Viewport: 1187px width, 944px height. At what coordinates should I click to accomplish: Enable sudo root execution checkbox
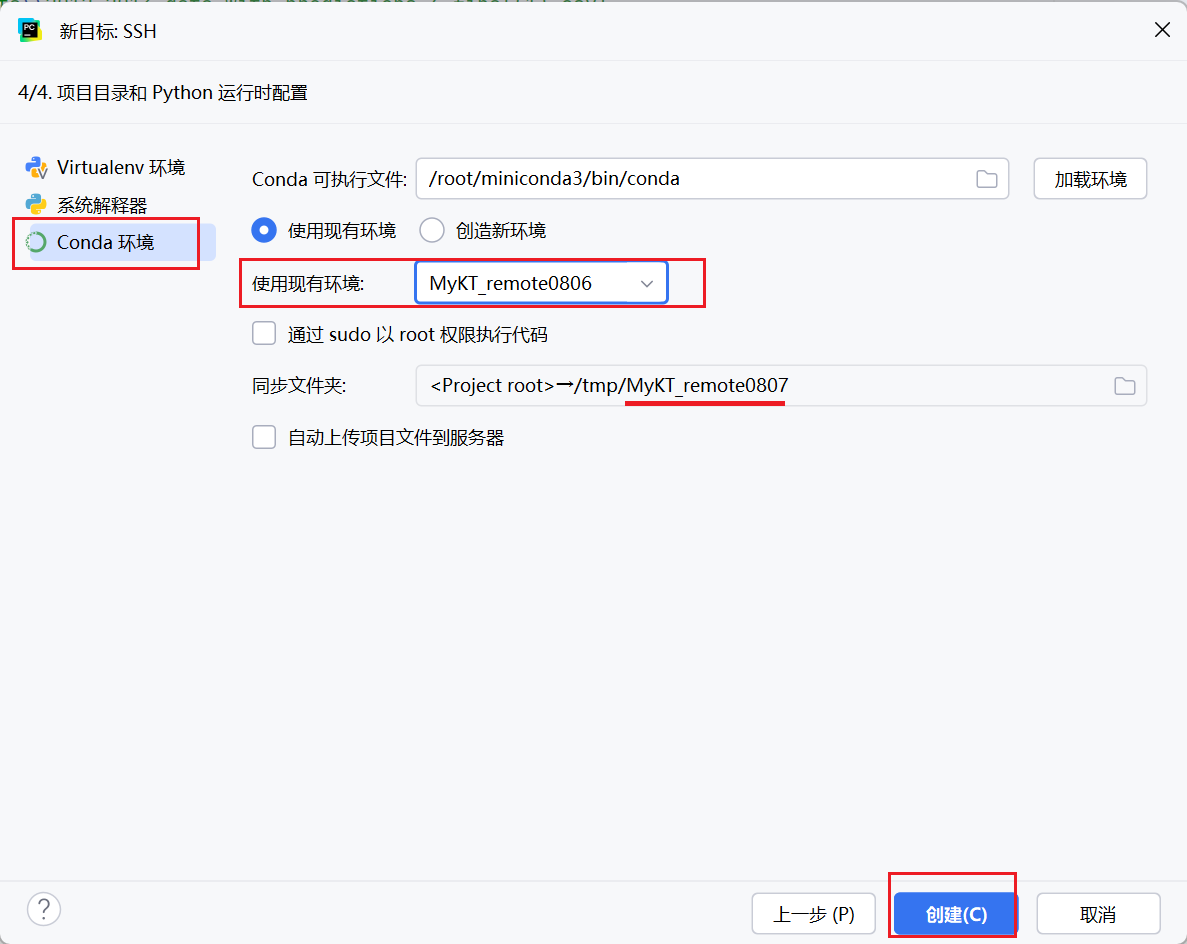point(263,334)
